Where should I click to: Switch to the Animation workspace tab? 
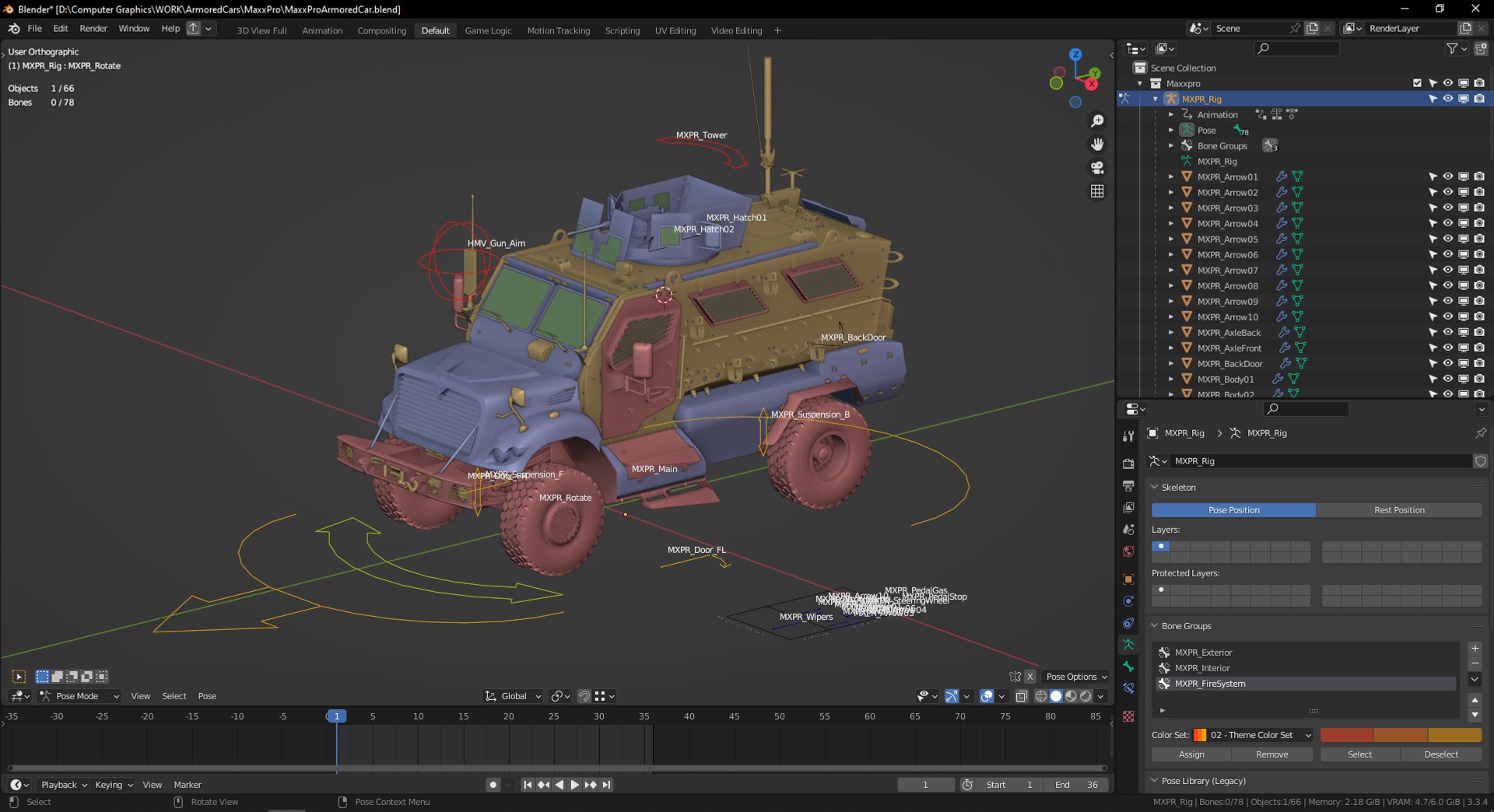[322, 30]
